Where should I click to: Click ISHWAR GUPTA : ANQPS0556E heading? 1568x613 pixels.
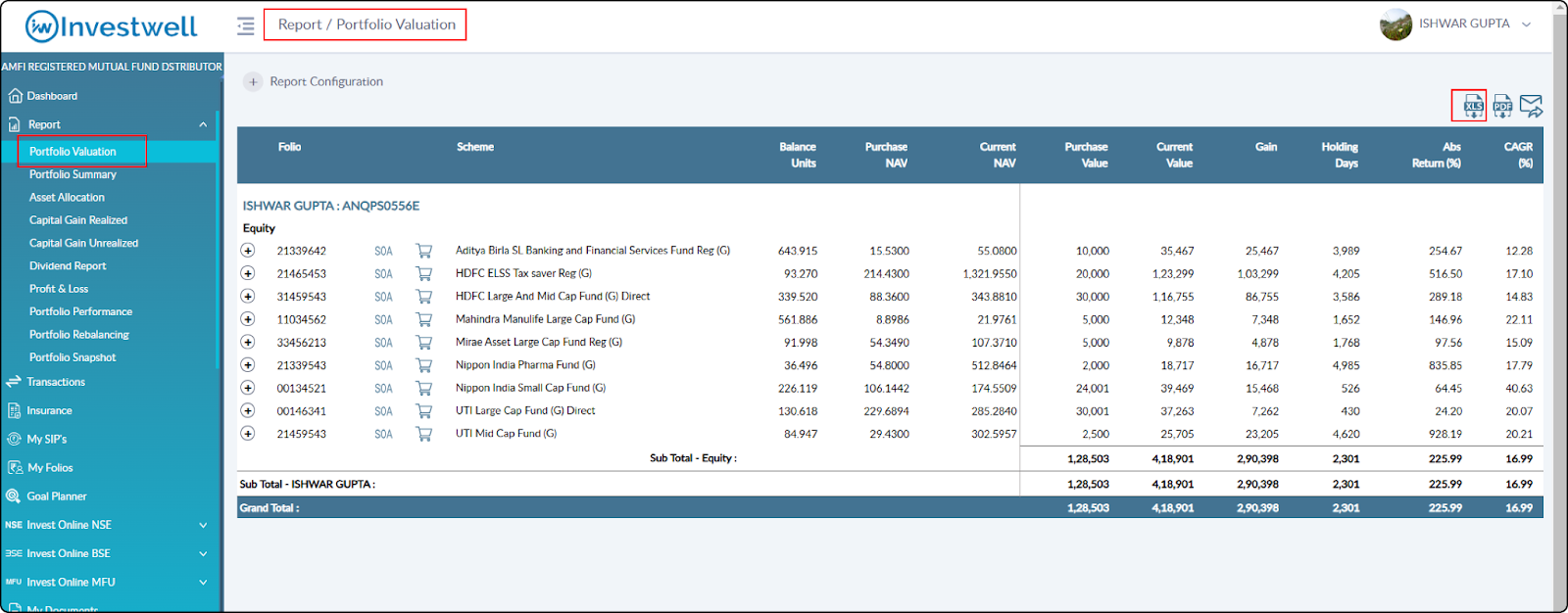point(331,206)
